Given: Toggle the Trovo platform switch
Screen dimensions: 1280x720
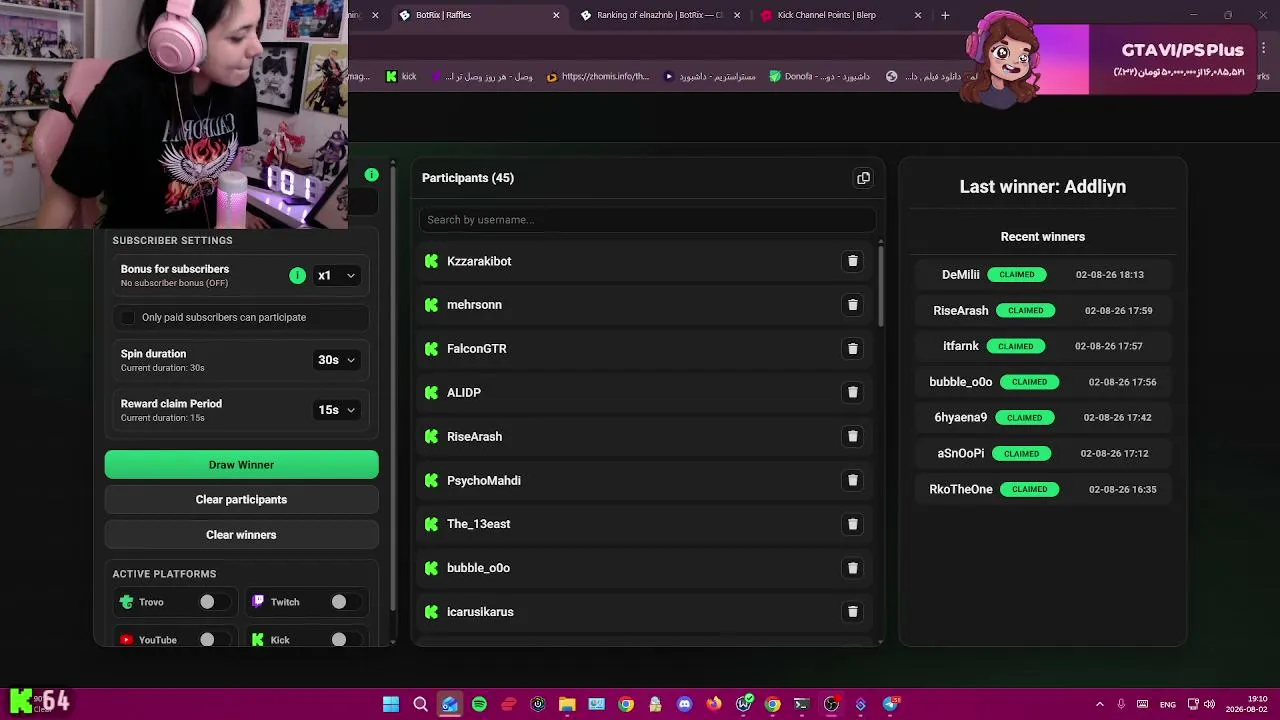Looking at the screenshot, I should pos(213,602).
